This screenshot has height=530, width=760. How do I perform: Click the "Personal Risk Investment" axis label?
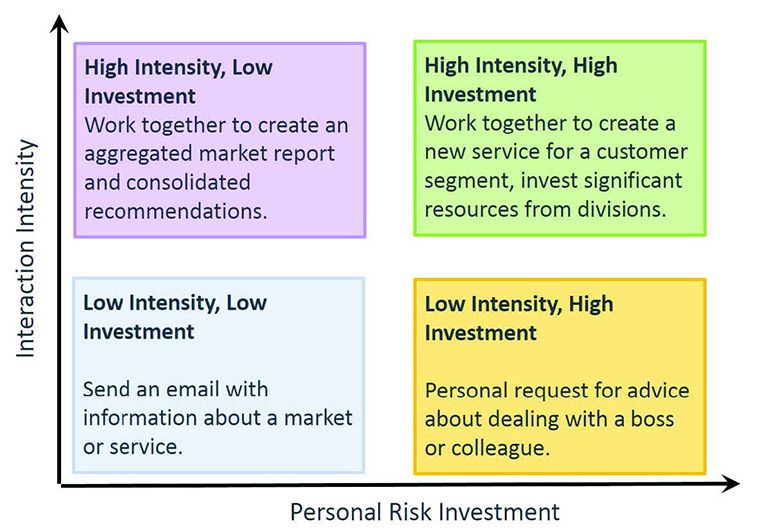425,511
